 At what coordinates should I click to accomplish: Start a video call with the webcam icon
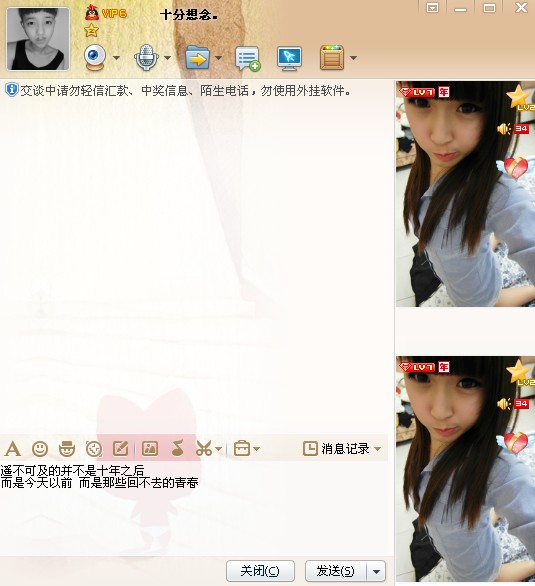point(95,58)
